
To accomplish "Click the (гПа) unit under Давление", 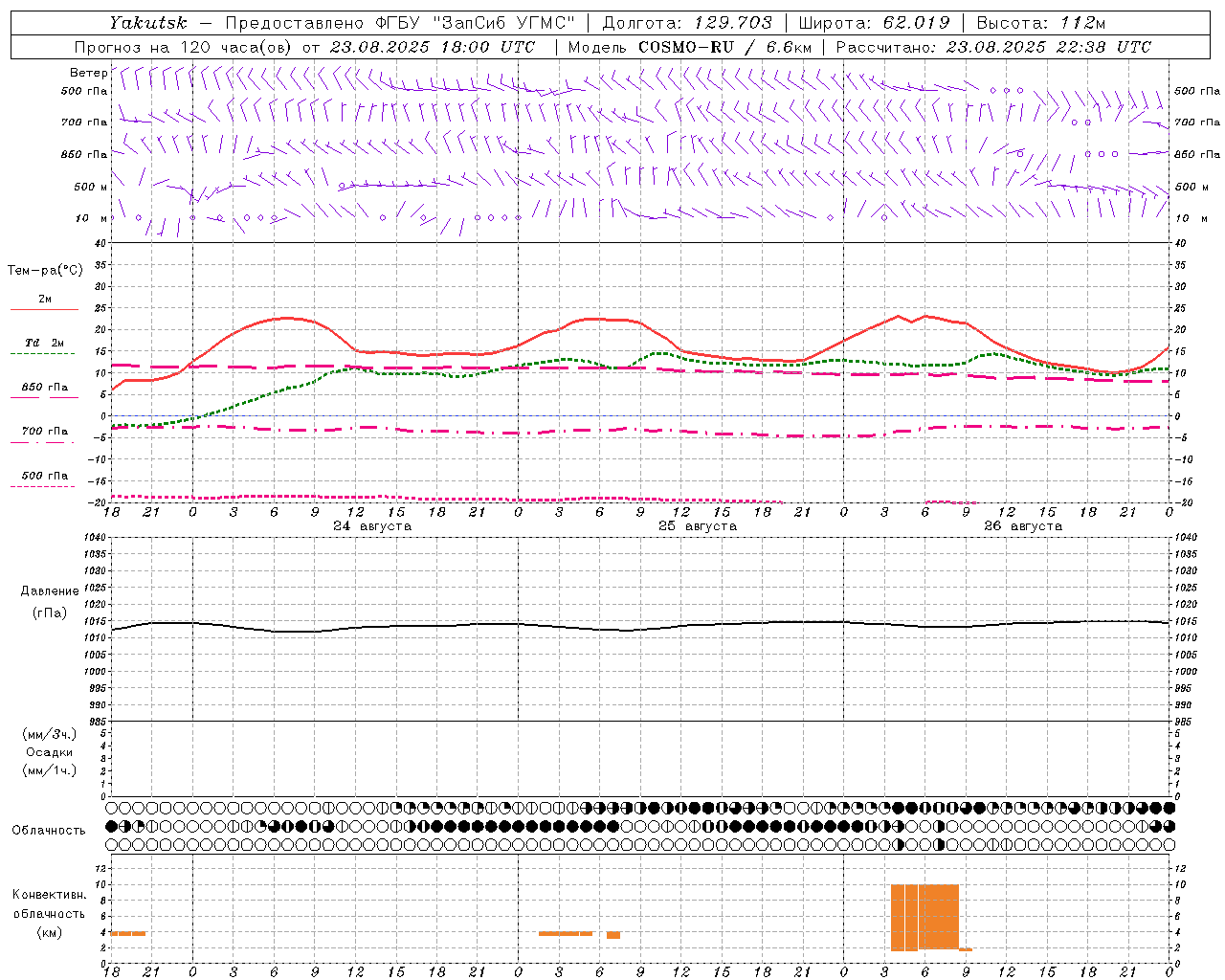I will (50, 613).
